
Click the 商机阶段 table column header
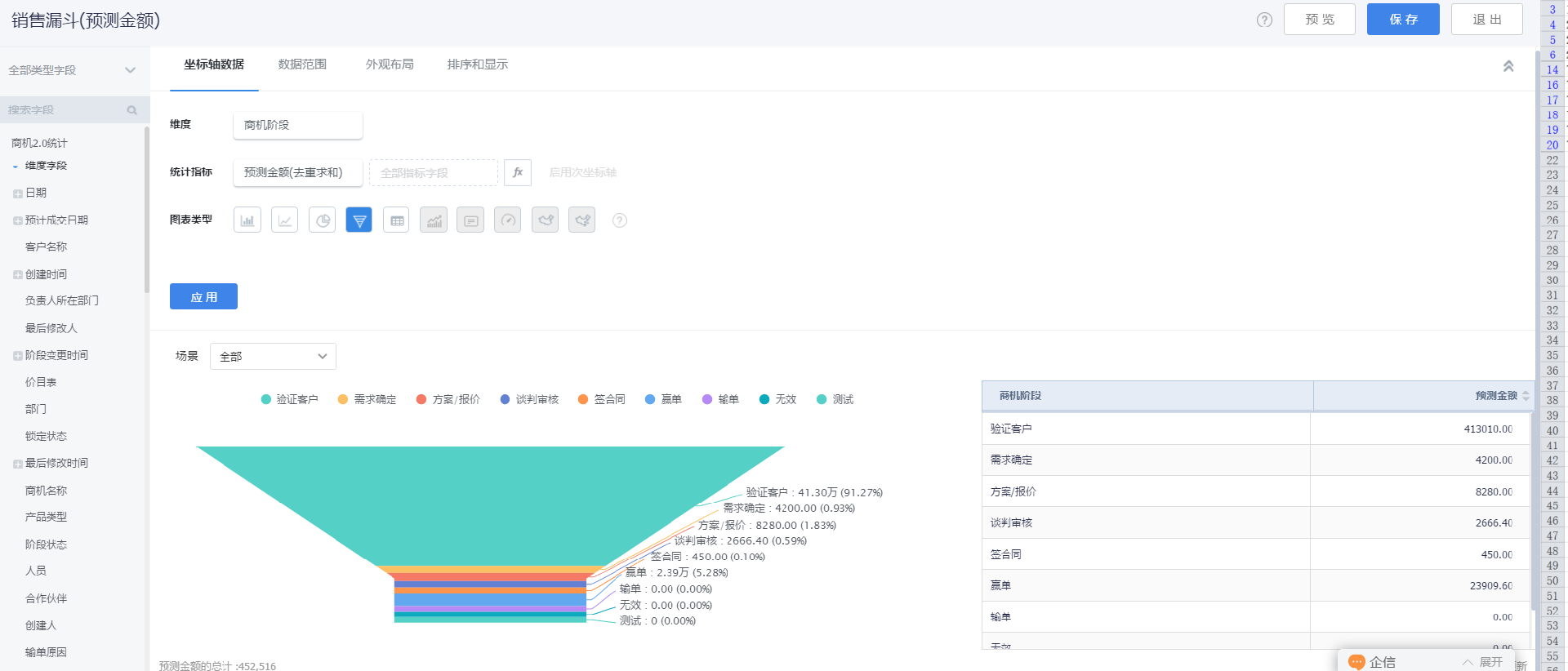(1147, 396)
